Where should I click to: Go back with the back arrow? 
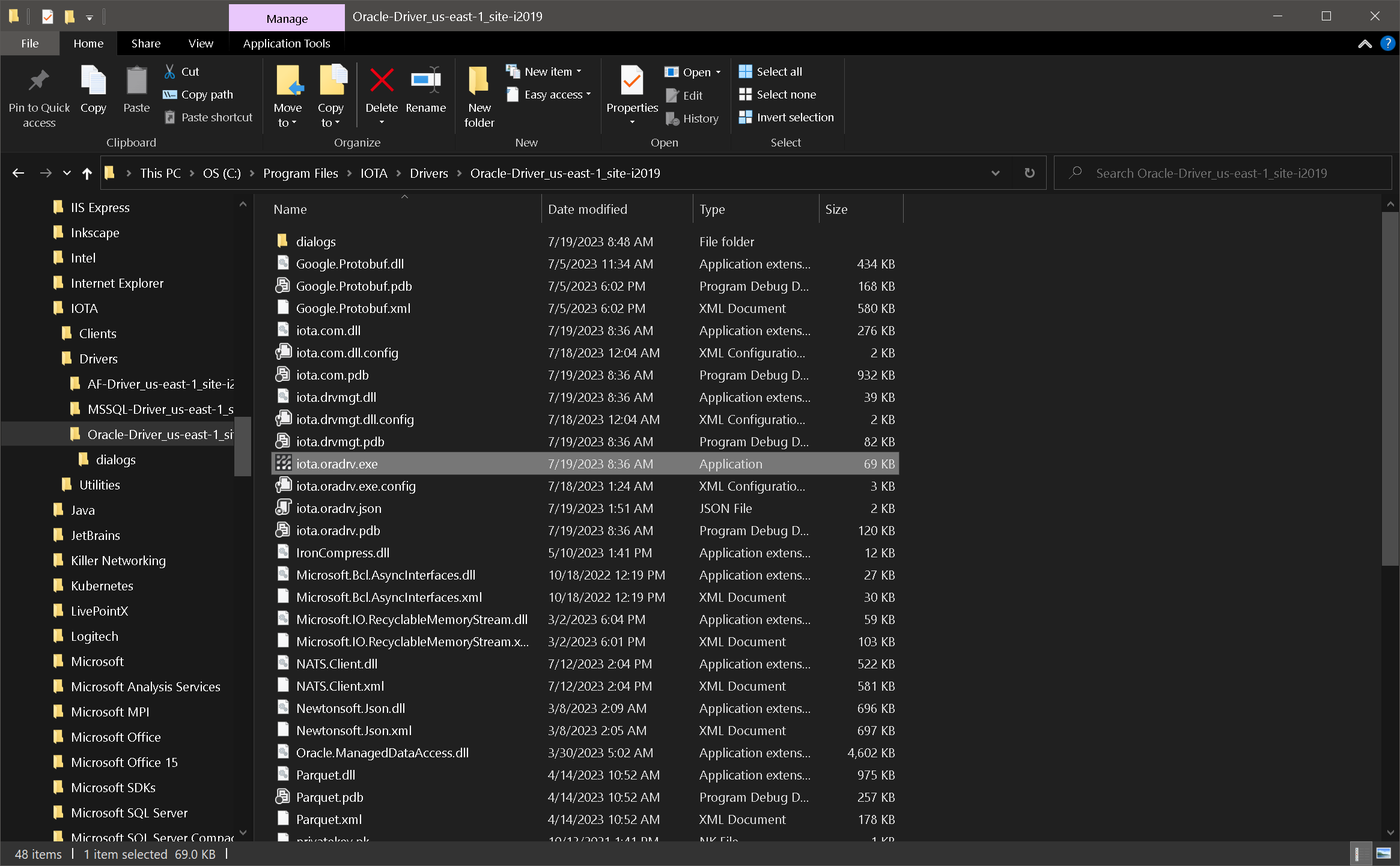coord(18,173)
